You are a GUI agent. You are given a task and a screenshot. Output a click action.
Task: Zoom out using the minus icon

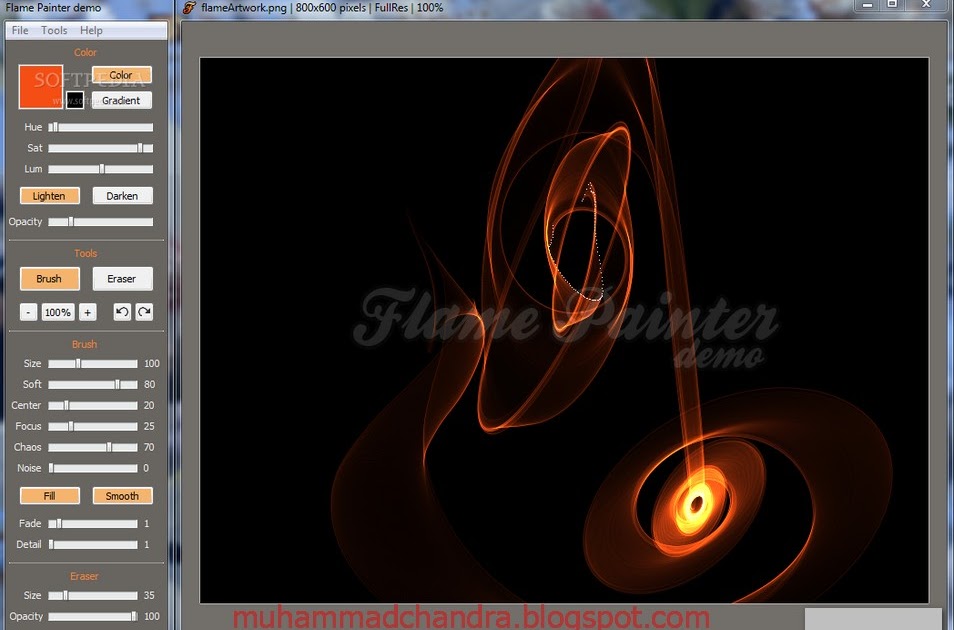[x=28, y=312]
